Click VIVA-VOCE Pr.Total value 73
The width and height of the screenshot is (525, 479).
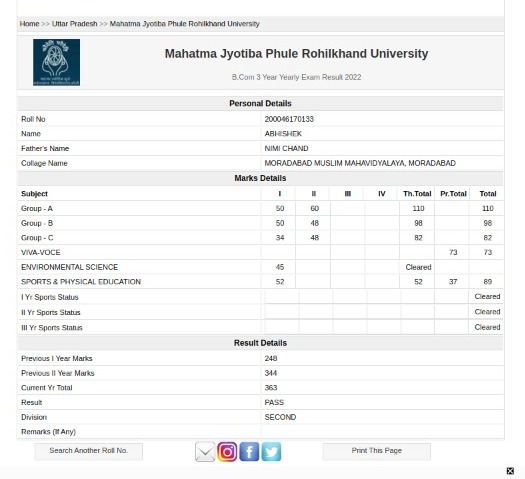coord(453,253)
